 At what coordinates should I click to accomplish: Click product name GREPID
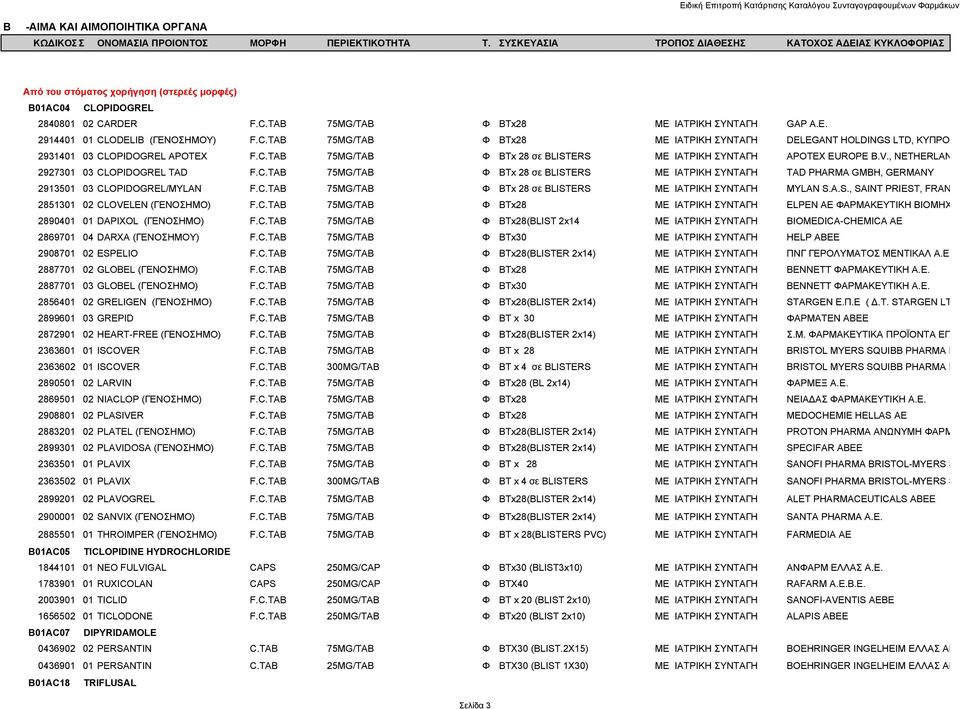point(115,318)
